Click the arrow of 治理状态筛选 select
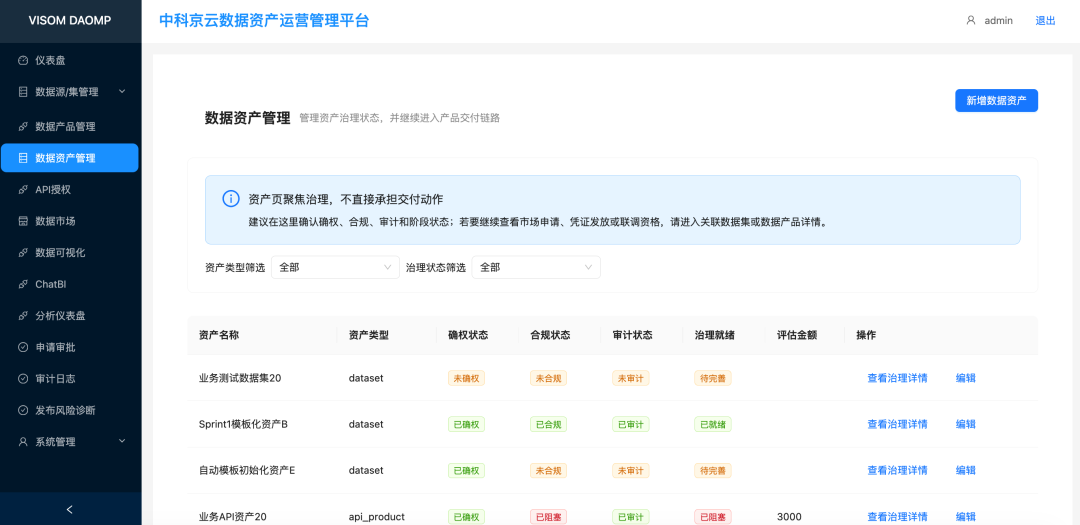1080x525 pixels. 588,267
